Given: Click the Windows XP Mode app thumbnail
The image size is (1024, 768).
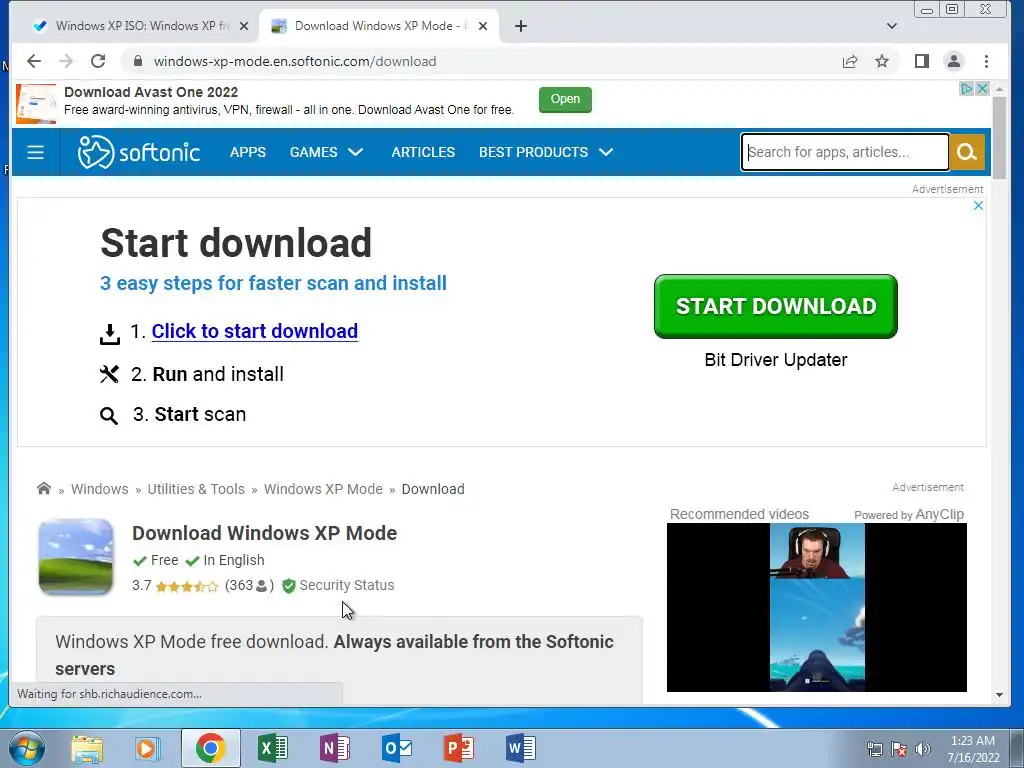Looking at the screenshot, I should pos(76,556).
